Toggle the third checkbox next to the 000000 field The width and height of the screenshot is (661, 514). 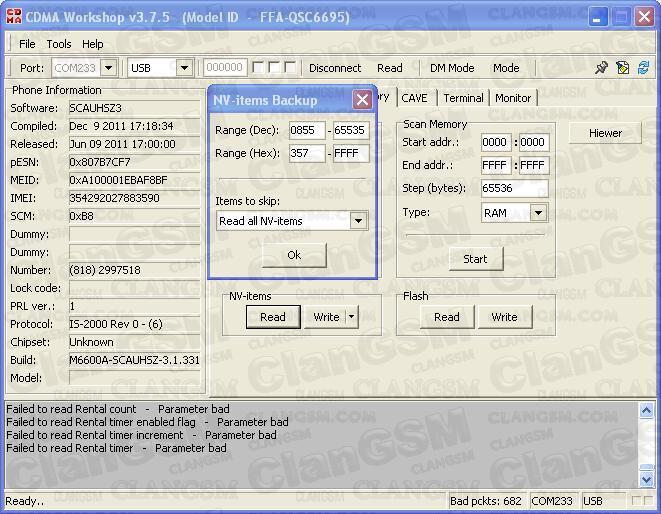[290, 67]
